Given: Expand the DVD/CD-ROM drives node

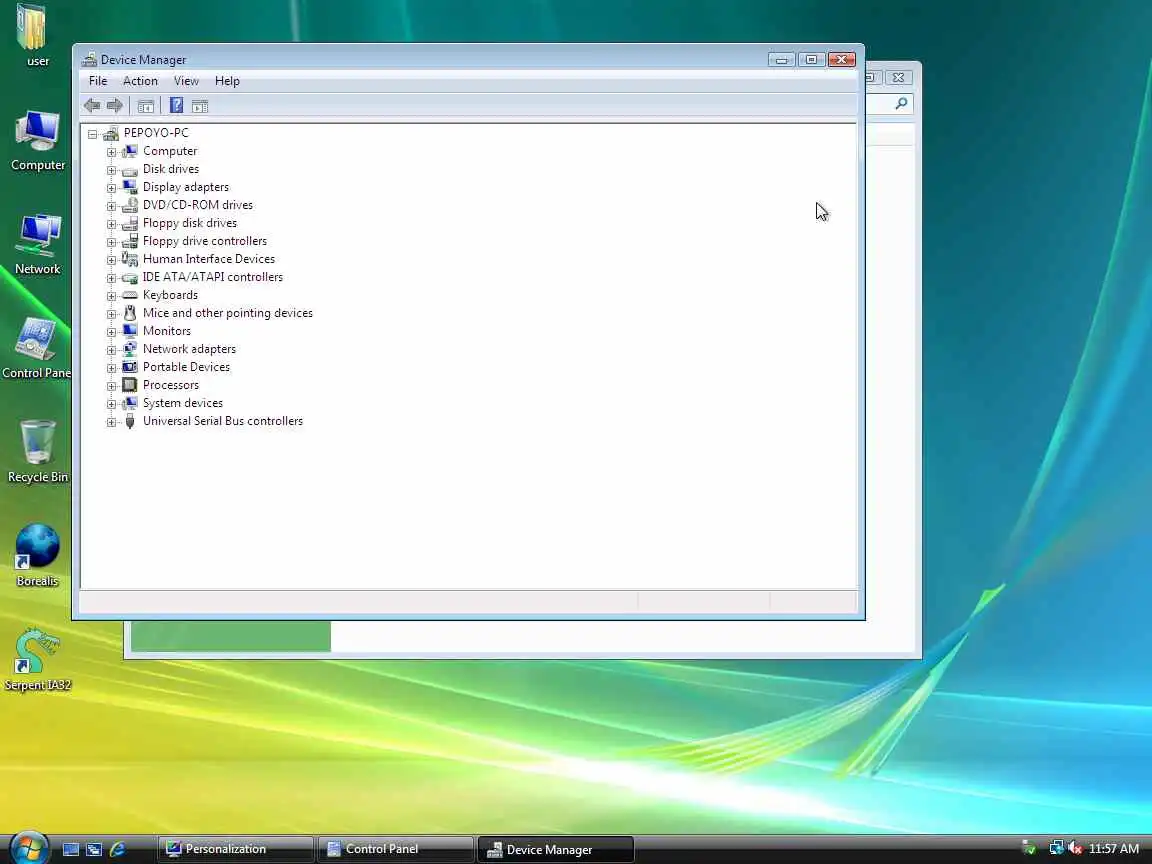Looking at the screenshot, I should point(112,206).
